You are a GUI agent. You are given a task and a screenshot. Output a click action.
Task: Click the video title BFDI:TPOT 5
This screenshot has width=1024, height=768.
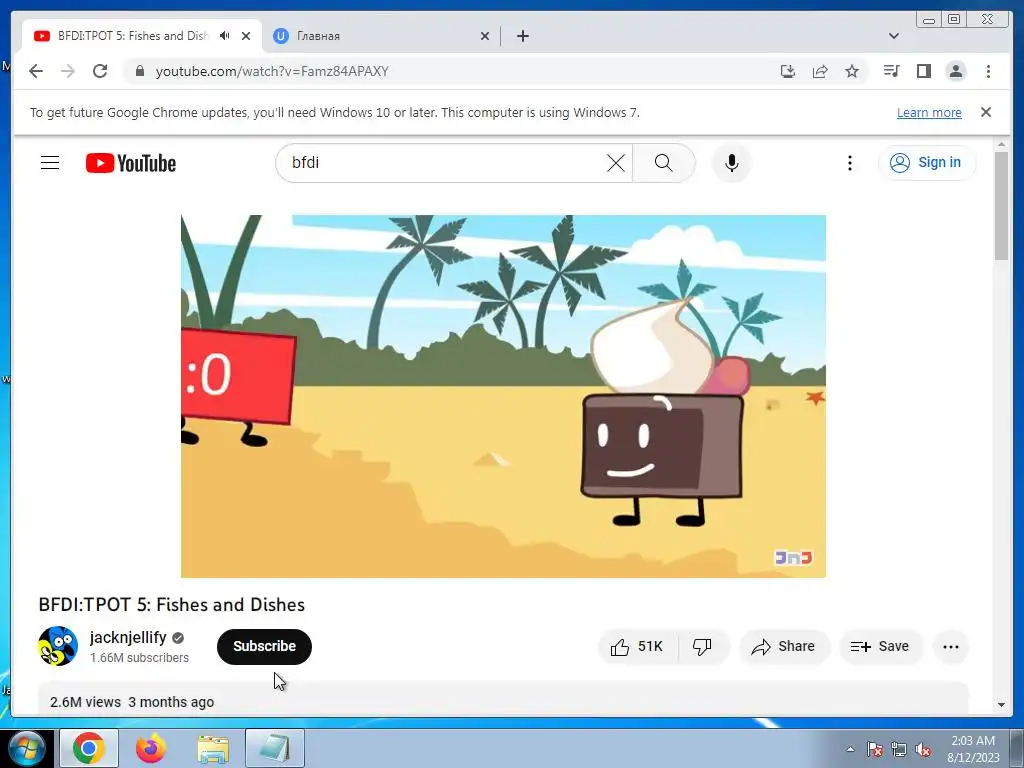(172, 605)
